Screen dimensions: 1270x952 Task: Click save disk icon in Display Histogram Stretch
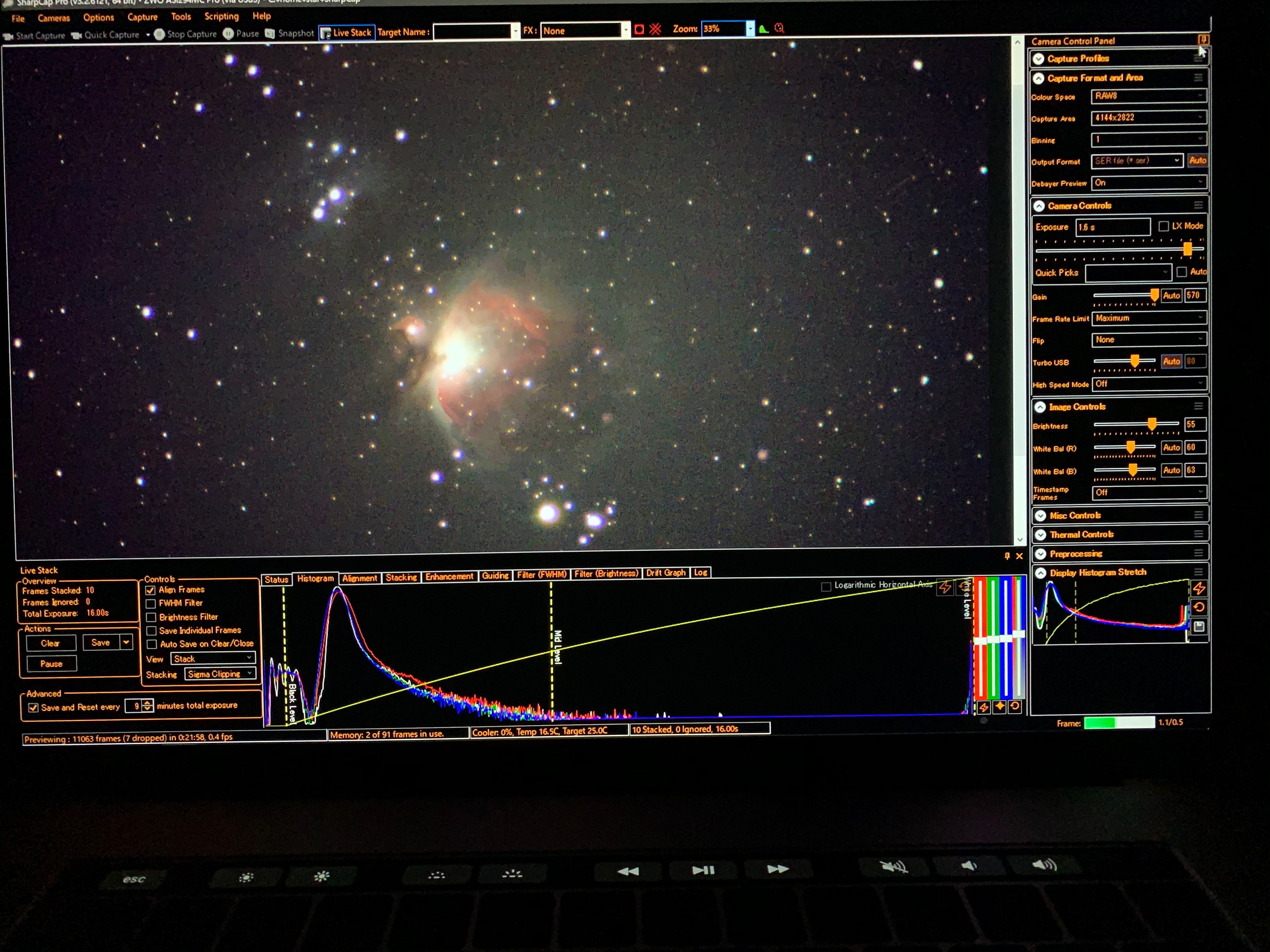click(1199, 626)
